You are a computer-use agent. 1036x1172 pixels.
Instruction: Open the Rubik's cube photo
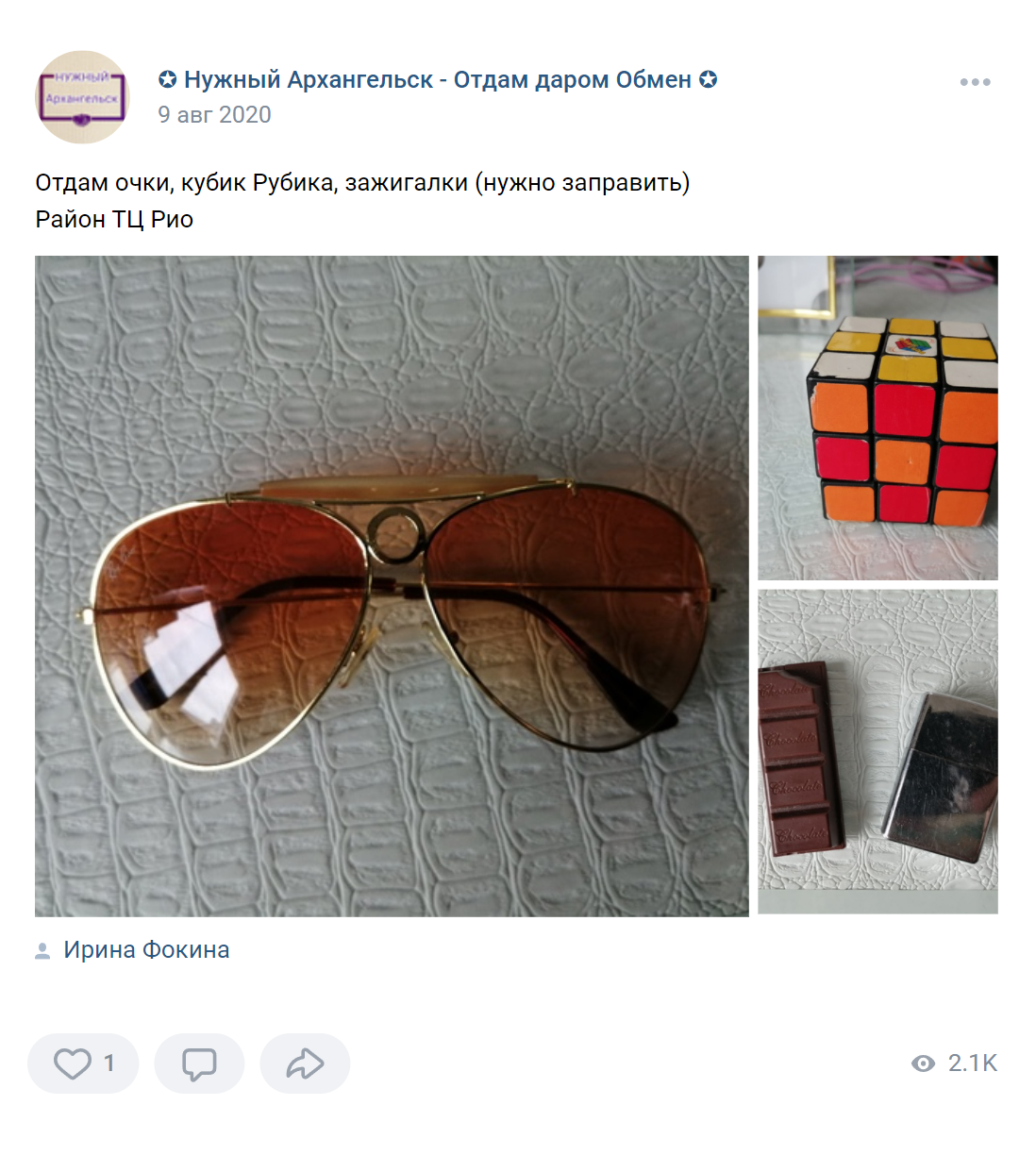(x=877, y=418)
